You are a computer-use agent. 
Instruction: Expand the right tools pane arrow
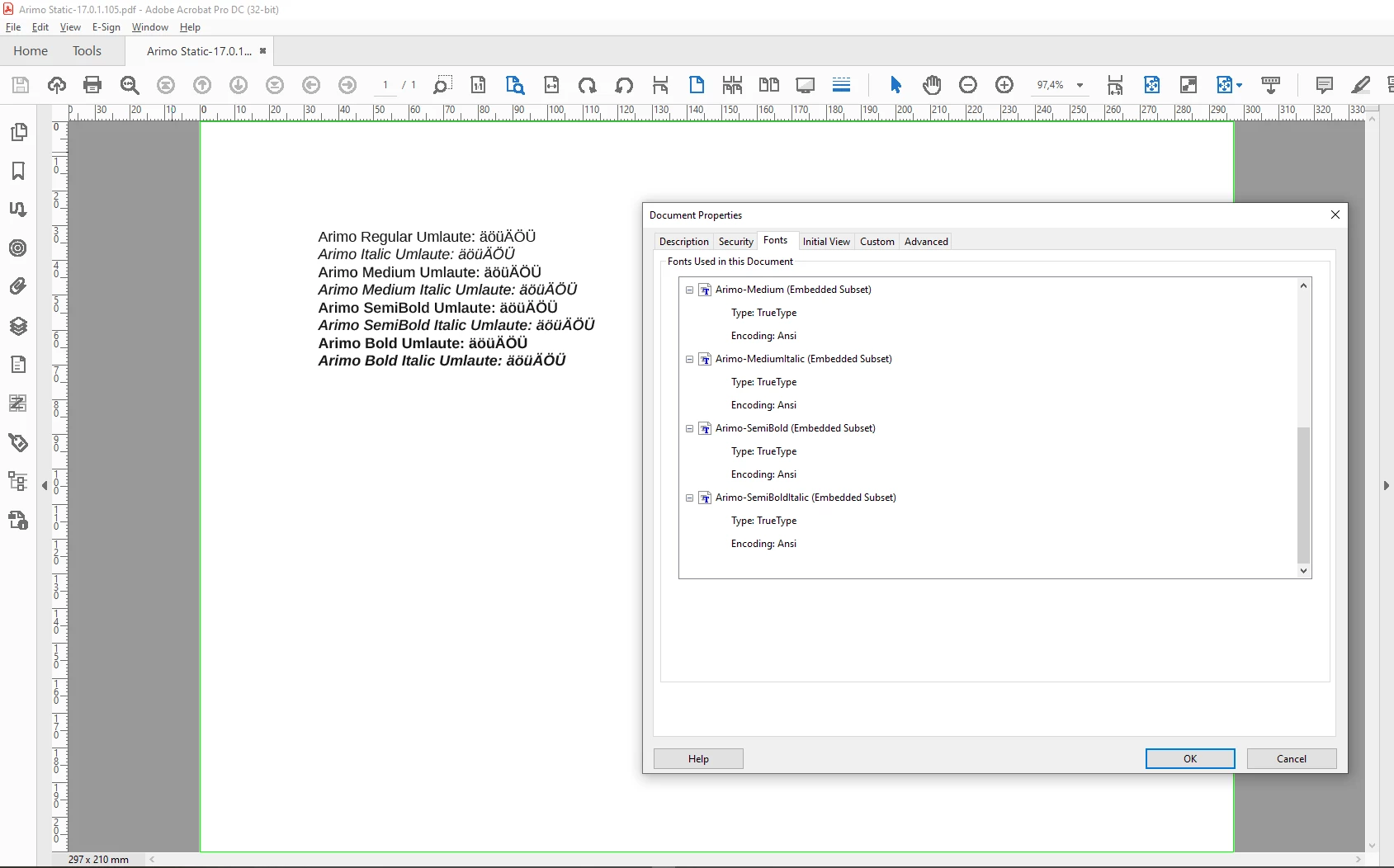pyautogui.click(x=1387, y=486)
